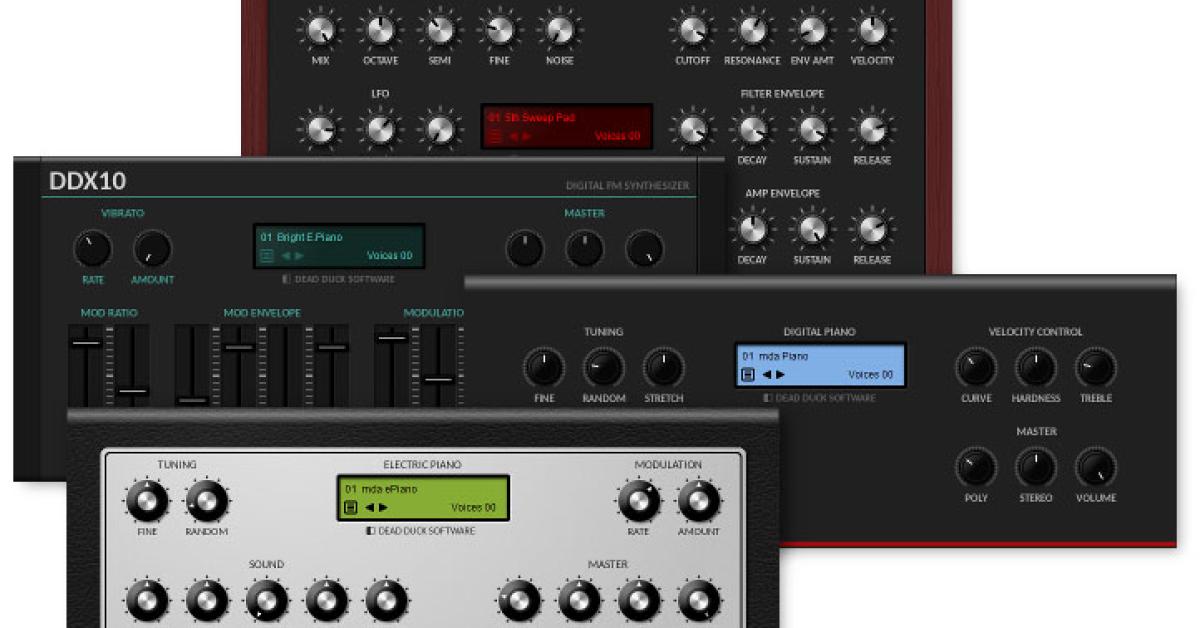Image resolution: width=1200 pixels, height=628 pixels.
Task: Click Dead Duck Software logo under Digital Piano display
Action: coord(819,398)
